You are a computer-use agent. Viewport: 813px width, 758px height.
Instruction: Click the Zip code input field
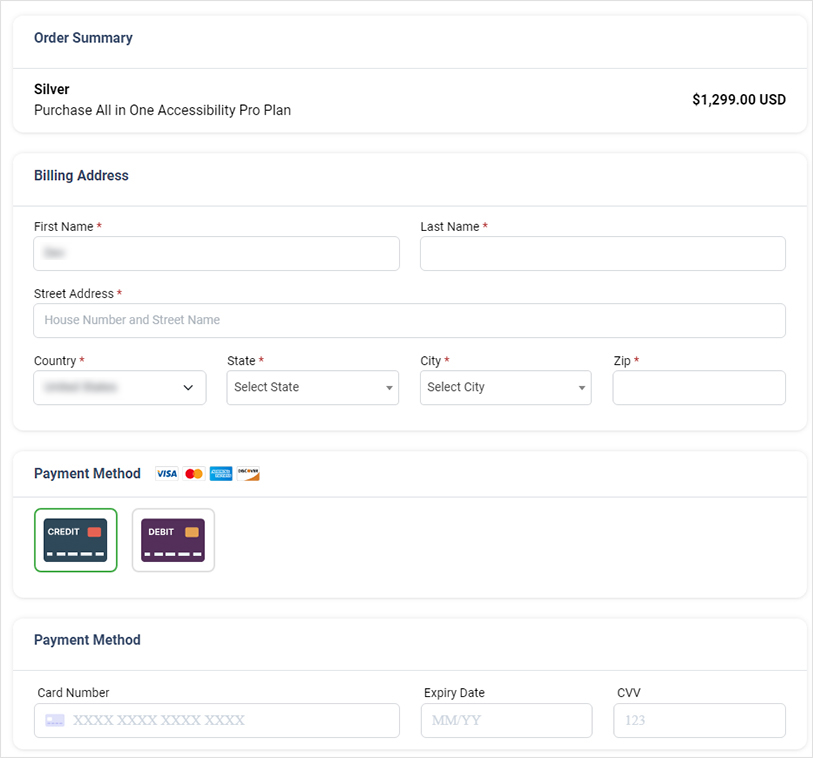coord(698,388)
